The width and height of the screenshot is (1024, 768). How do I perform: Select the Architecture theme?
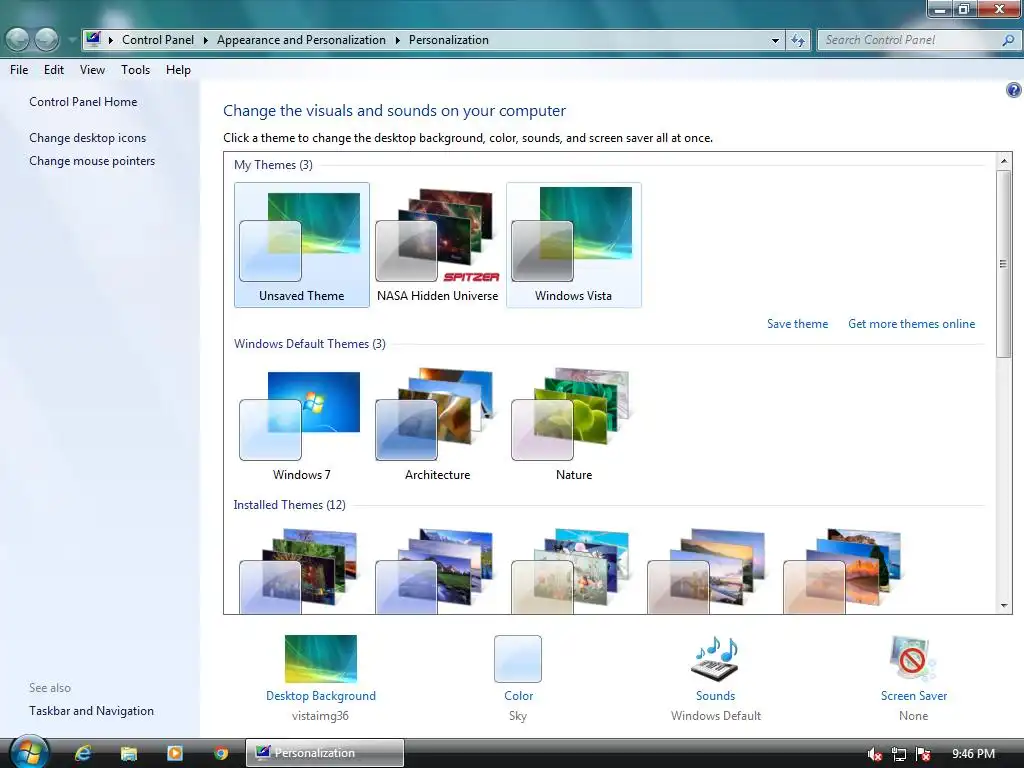(438, 424)
